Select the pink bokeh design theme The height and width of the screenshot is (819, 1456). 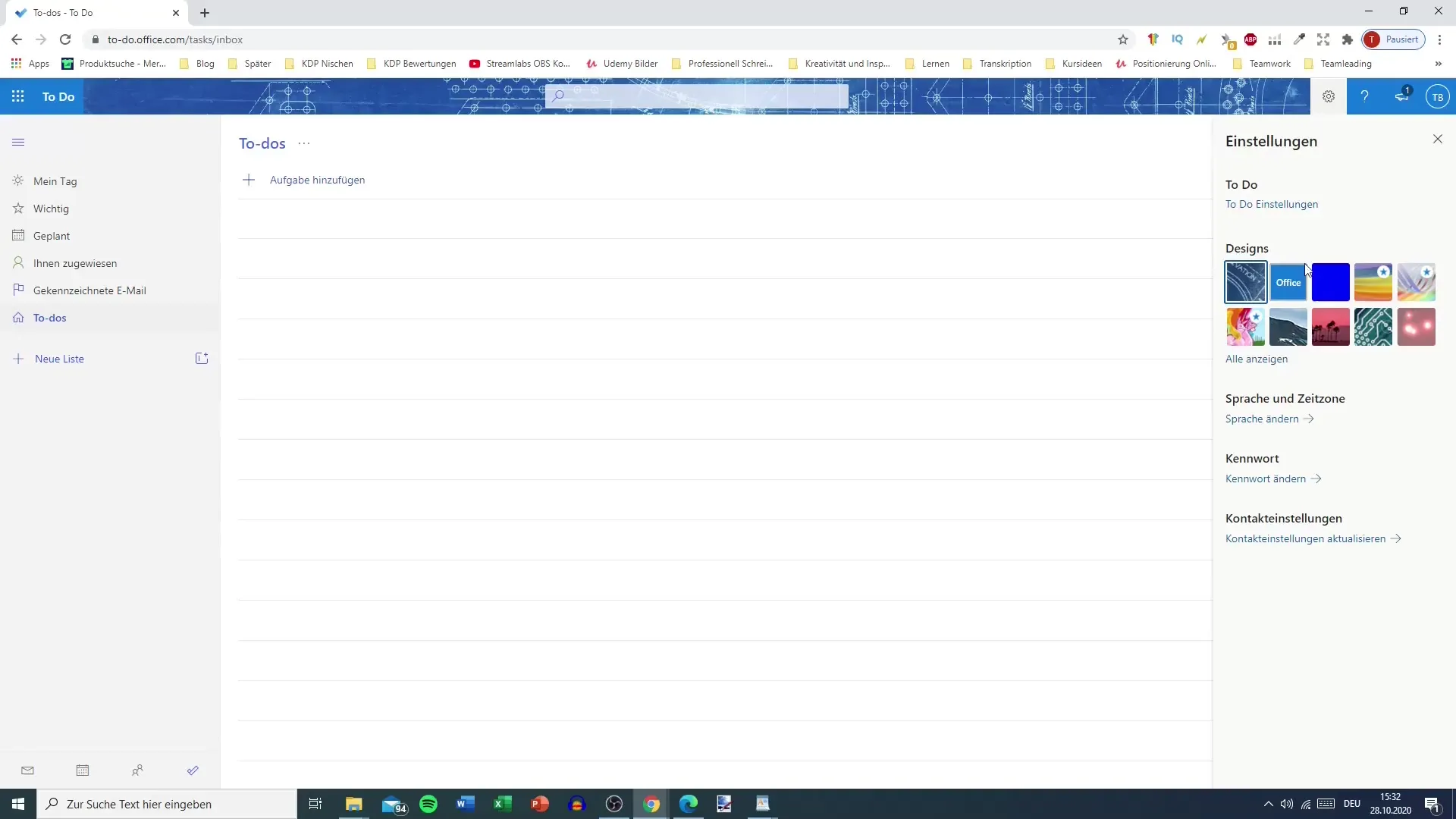[x=1417, y=327]
